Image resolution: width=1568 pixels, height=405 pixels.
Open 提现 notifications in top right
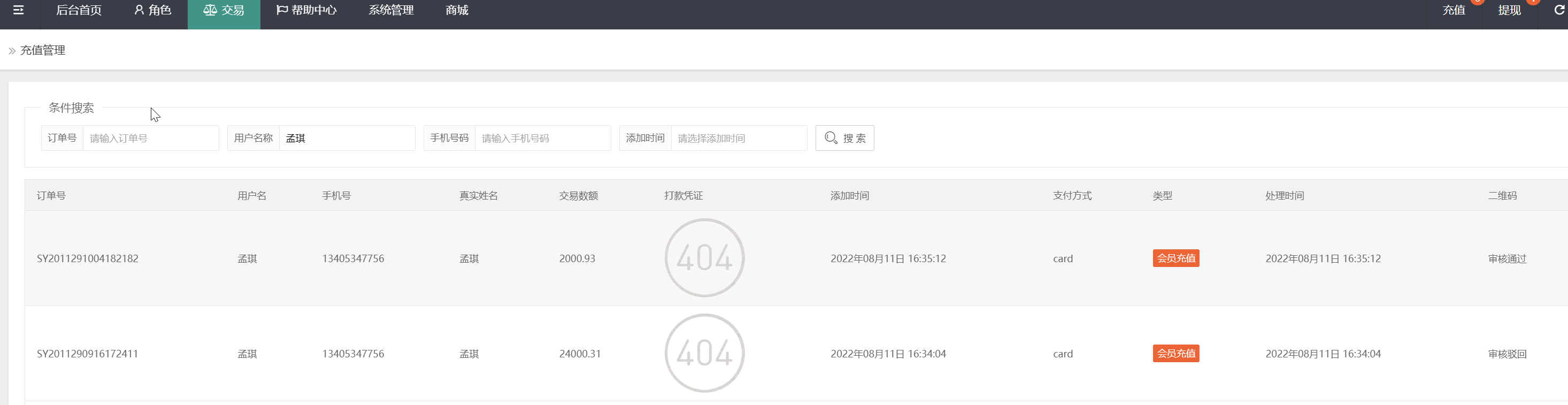[1509, 10]
